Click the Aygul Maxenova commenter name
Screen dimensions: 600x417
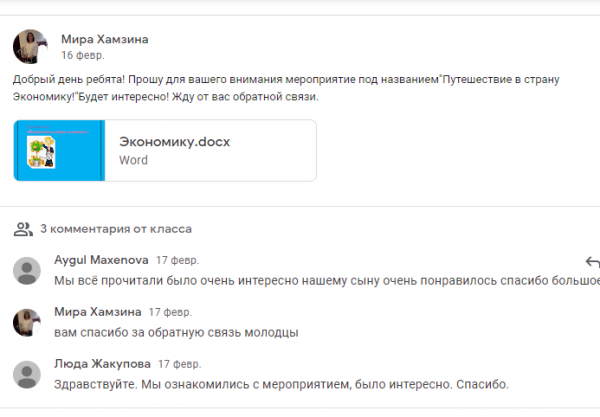pos(99,260)
